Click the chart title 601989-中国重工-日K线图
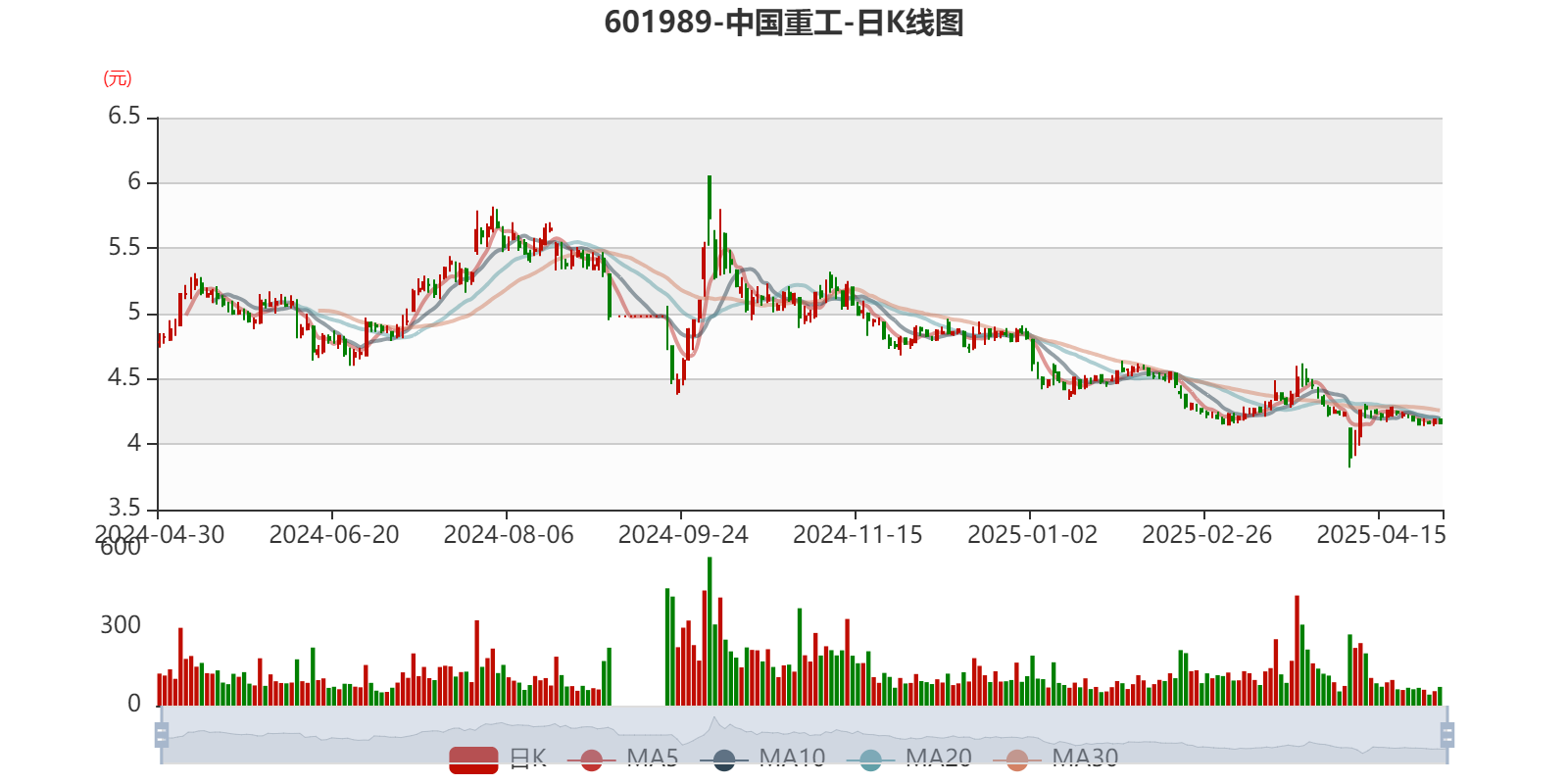Image resolution: width=1568 pixels, height=784 pixels. (784, 22)
